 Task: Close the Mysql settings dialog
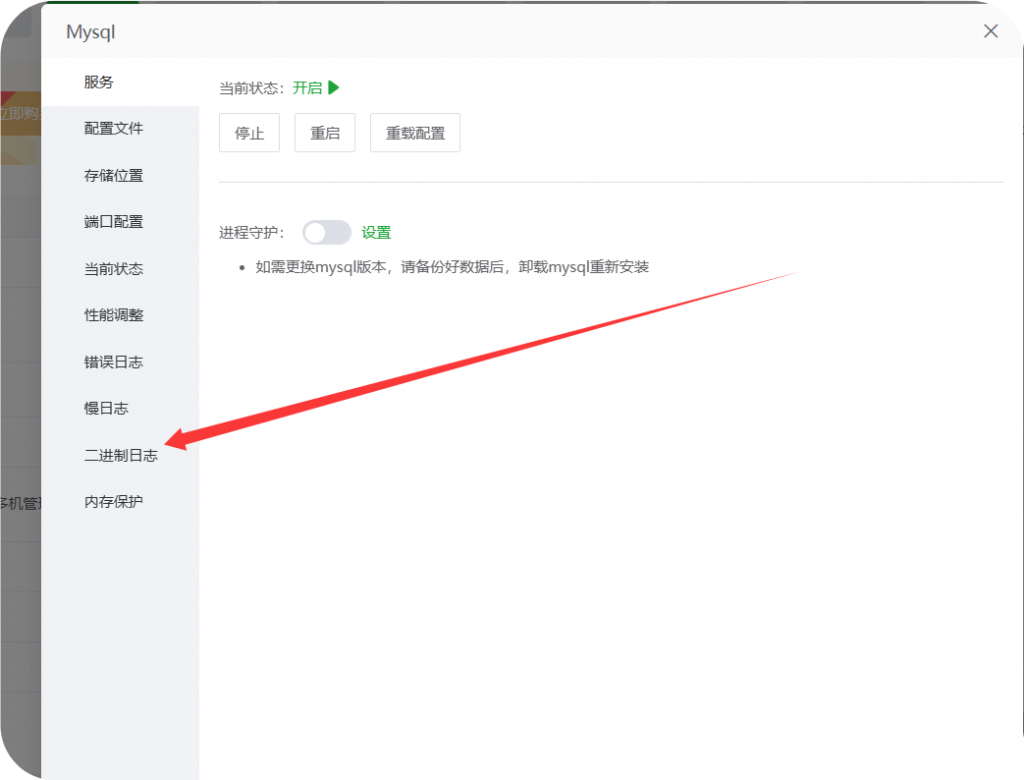pyautogui.click(x=990, y=31)
